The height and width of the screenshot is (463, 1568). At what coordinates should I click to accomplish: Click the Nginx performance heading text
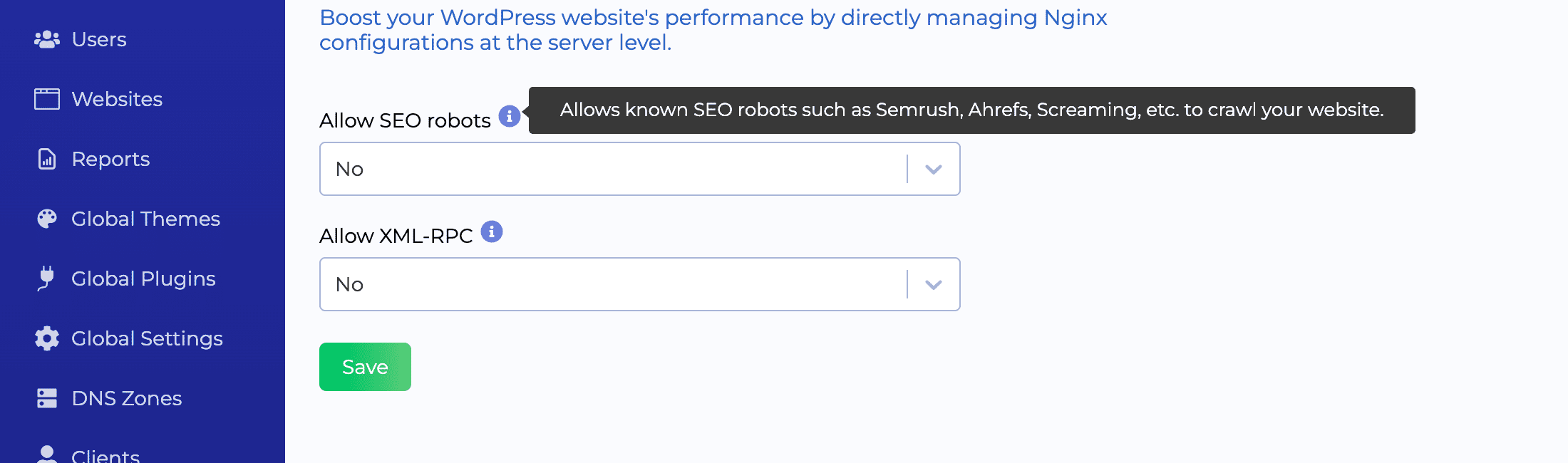713,30
